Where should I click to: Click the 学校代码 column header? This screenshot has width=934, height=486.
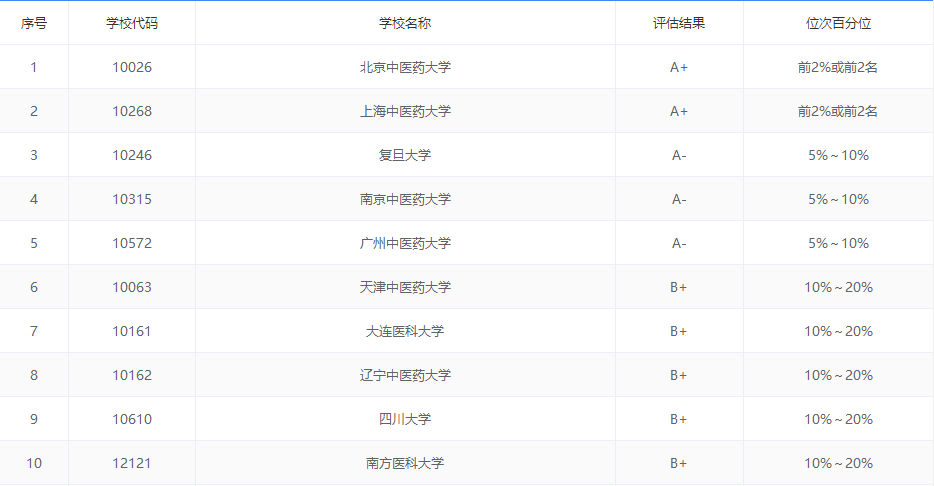tap(131, 23)
